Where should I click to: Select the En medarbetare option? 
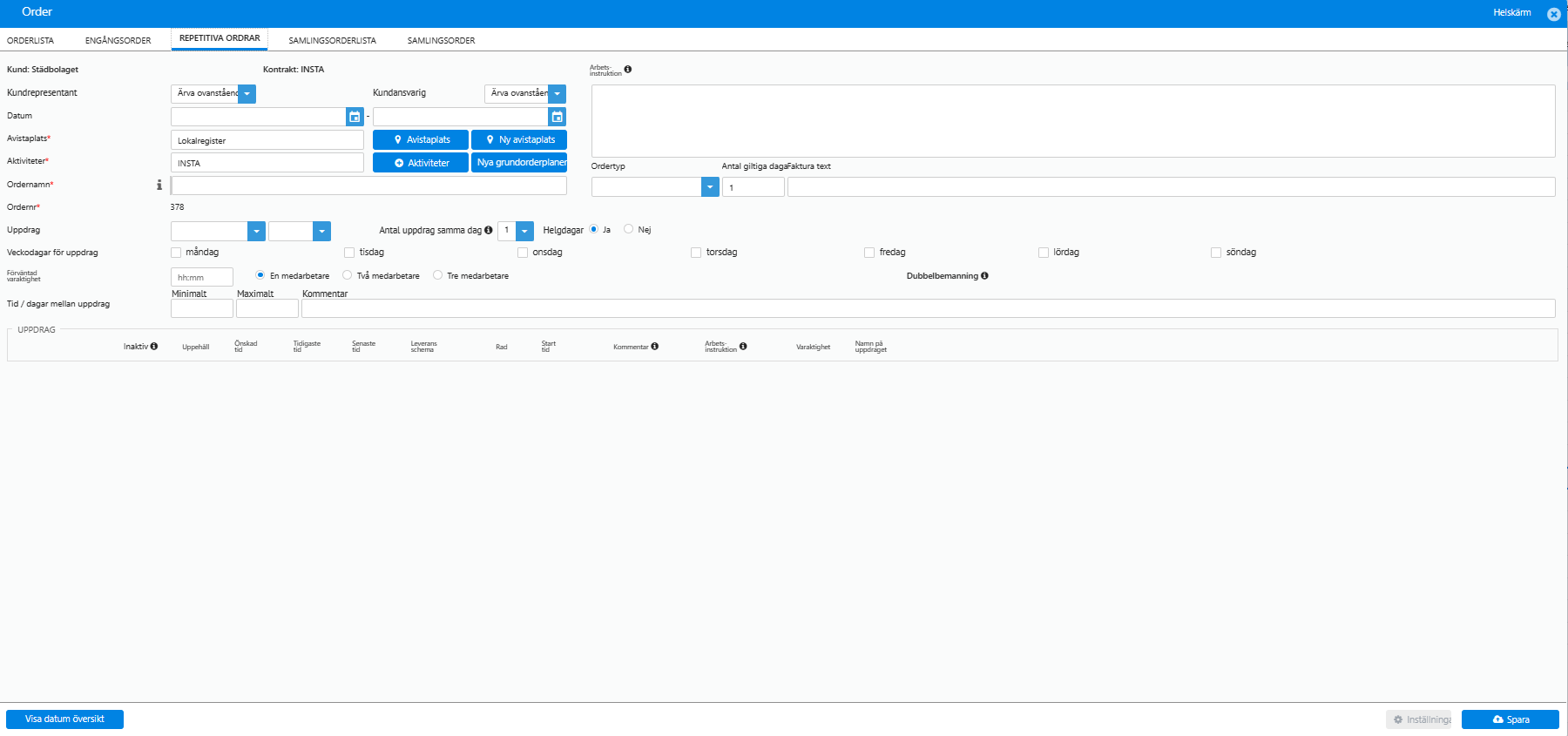coord(260,275)
